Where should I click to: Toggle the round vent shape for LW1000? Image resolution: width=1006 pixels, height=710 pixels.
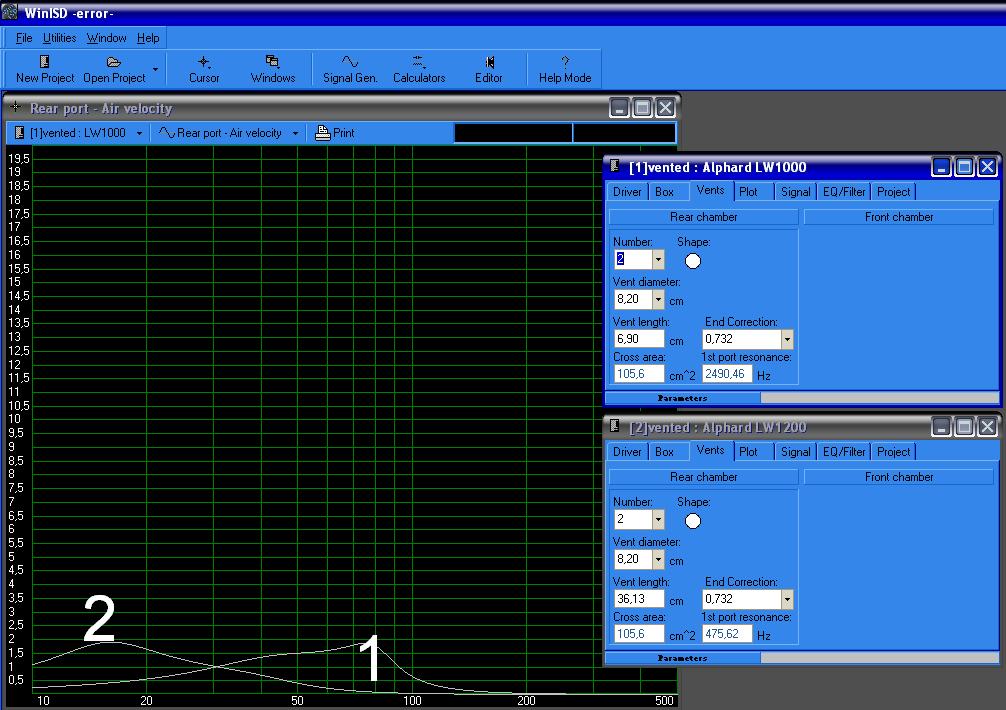(x=693, y=261)
